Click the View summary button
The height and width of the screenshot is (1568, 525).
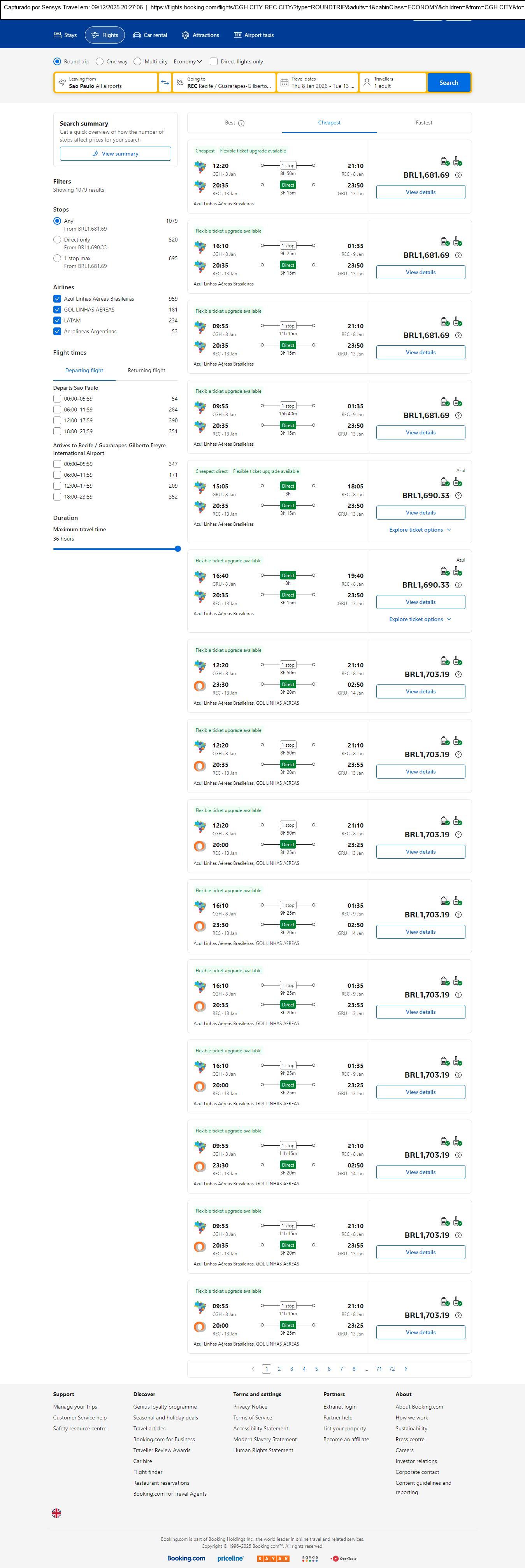pos(115,154)
